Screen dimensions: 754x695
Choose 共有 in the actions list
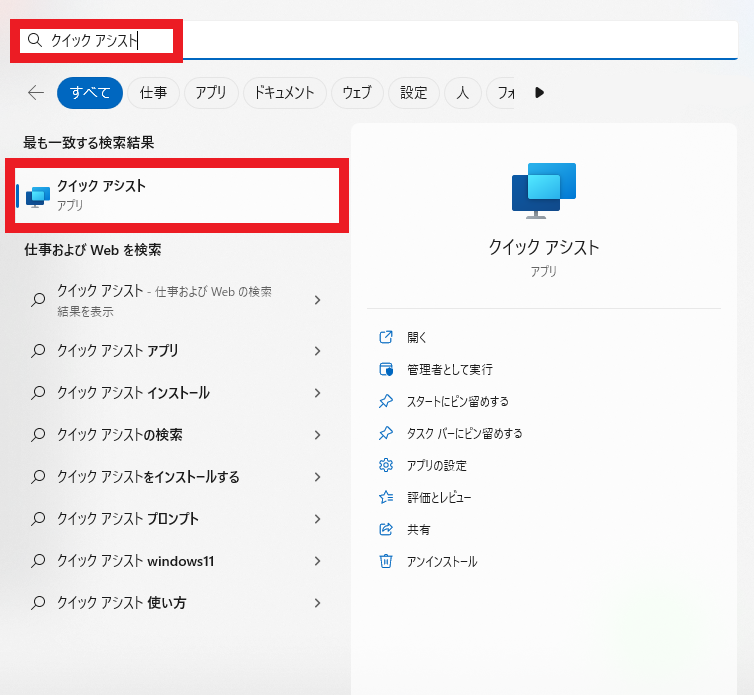419,530
